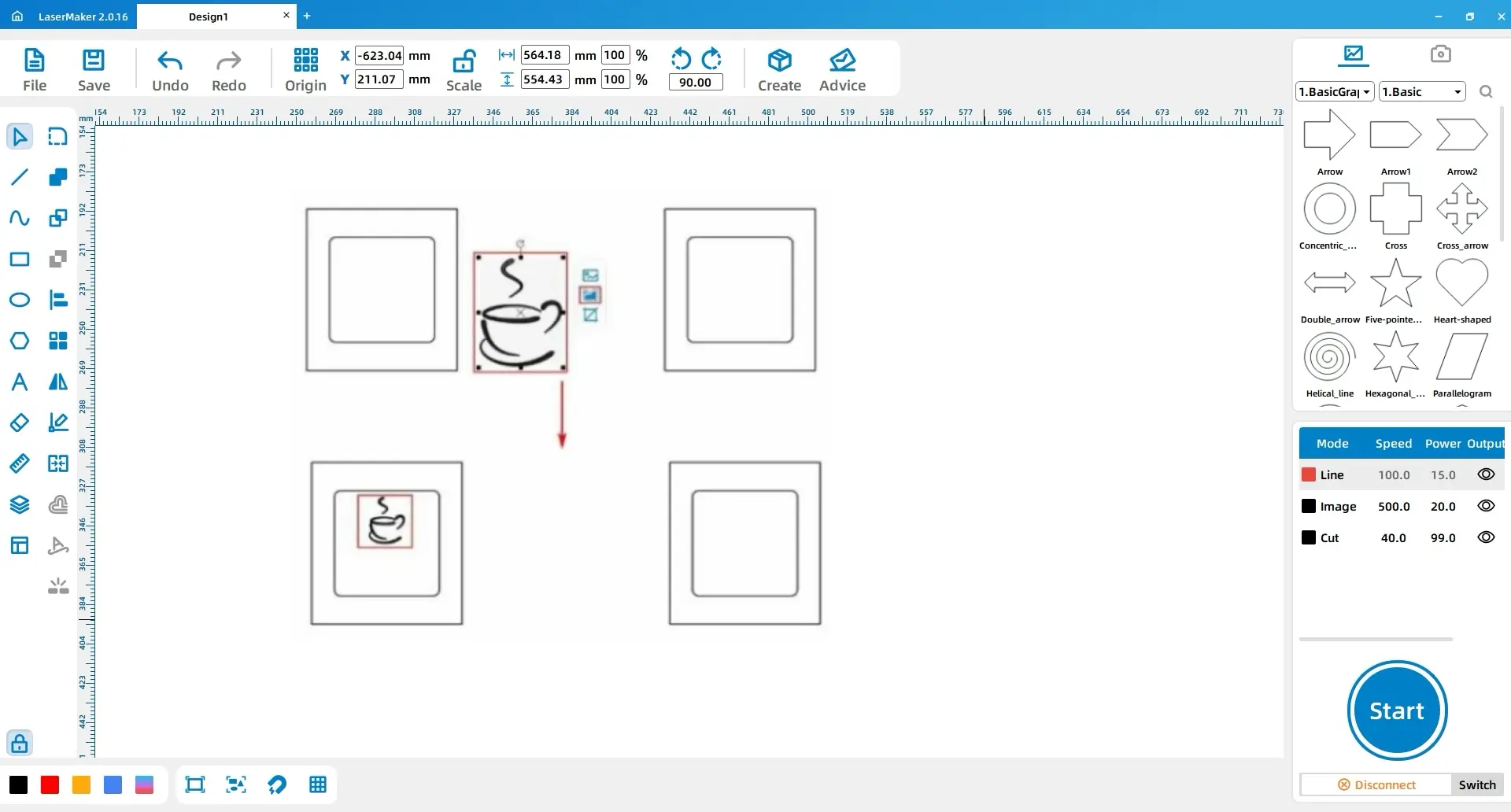
Task: Click the array grid tool
Action: point(57,341)
